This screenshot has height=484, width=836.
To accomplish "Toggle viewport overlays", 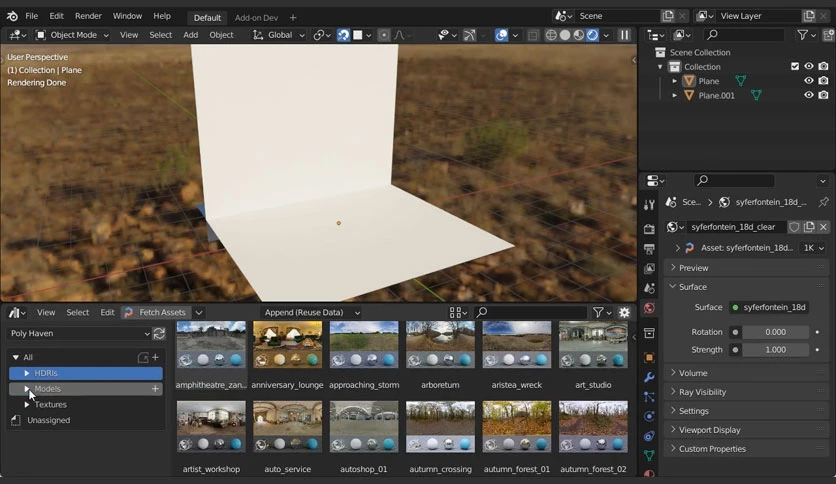I will pyautogui.click(x=501, y=35).
